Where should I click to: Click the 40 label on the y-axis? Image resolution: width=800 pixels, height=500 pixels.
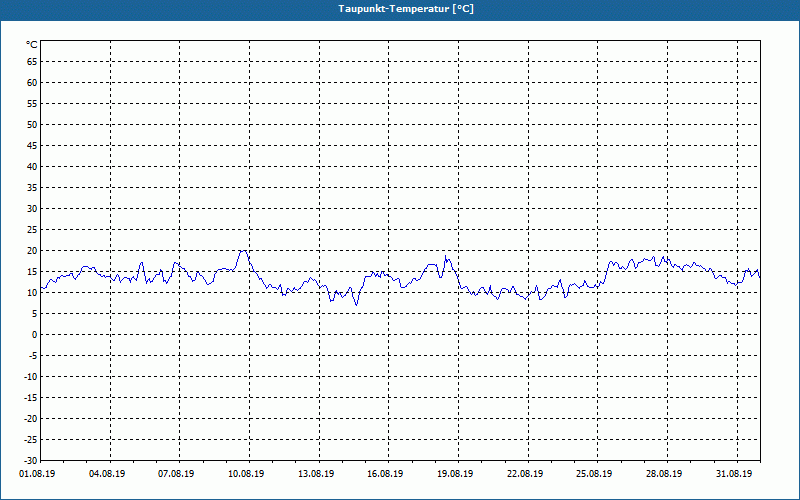(32, 167)
